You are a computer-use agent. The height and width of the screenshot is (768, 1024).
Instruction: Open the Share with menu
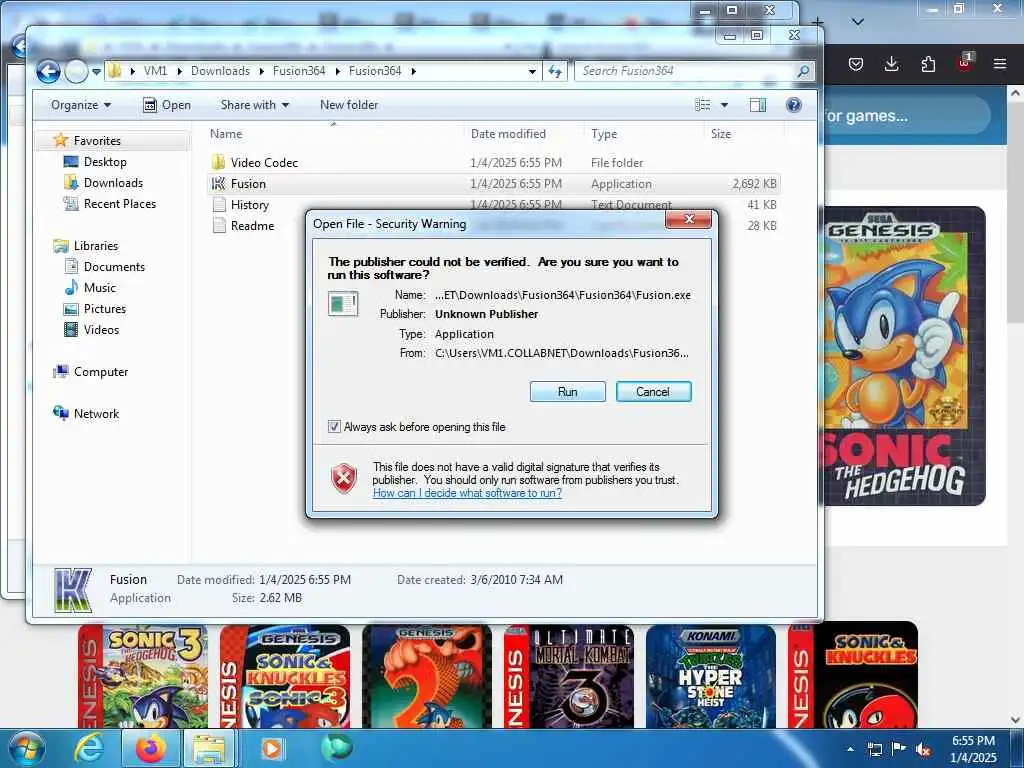coord(255,104)
